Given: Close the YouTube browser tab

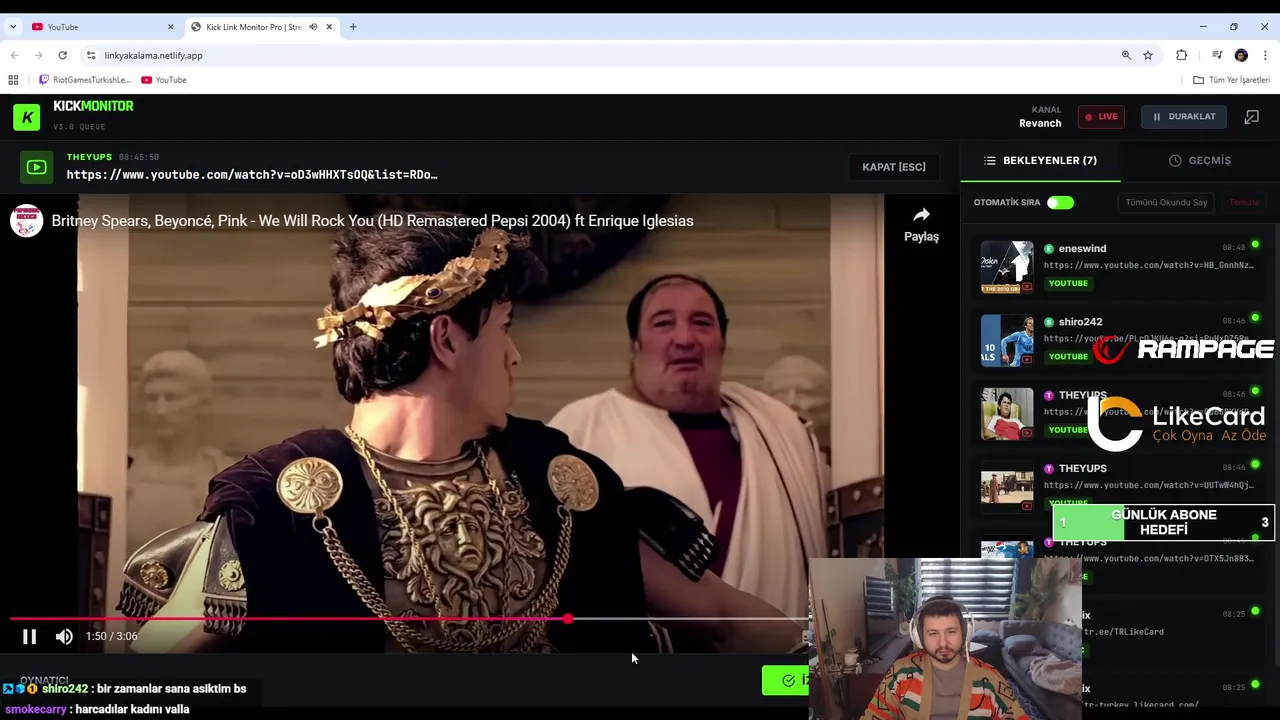Looking at the screenshot, I should pos(170,27).
